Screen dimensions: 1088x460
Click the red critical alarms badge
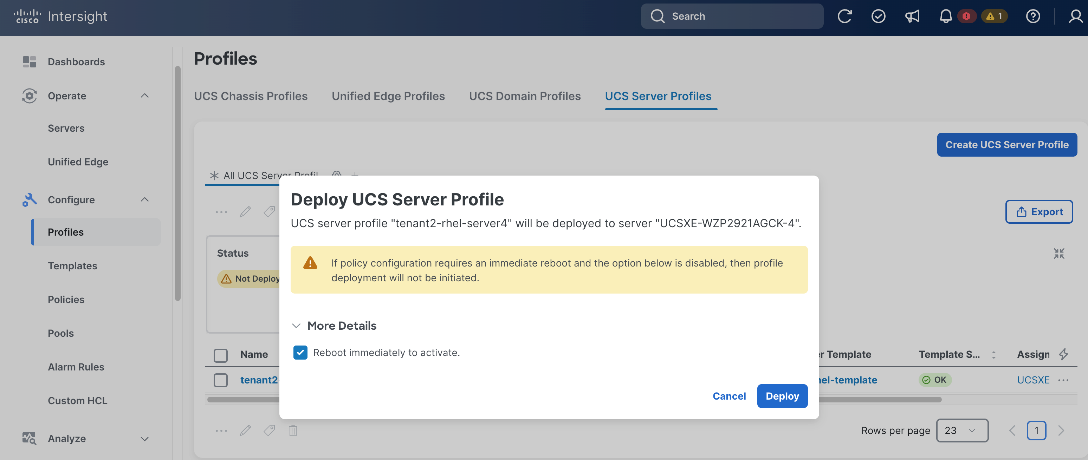click(967, 17)
